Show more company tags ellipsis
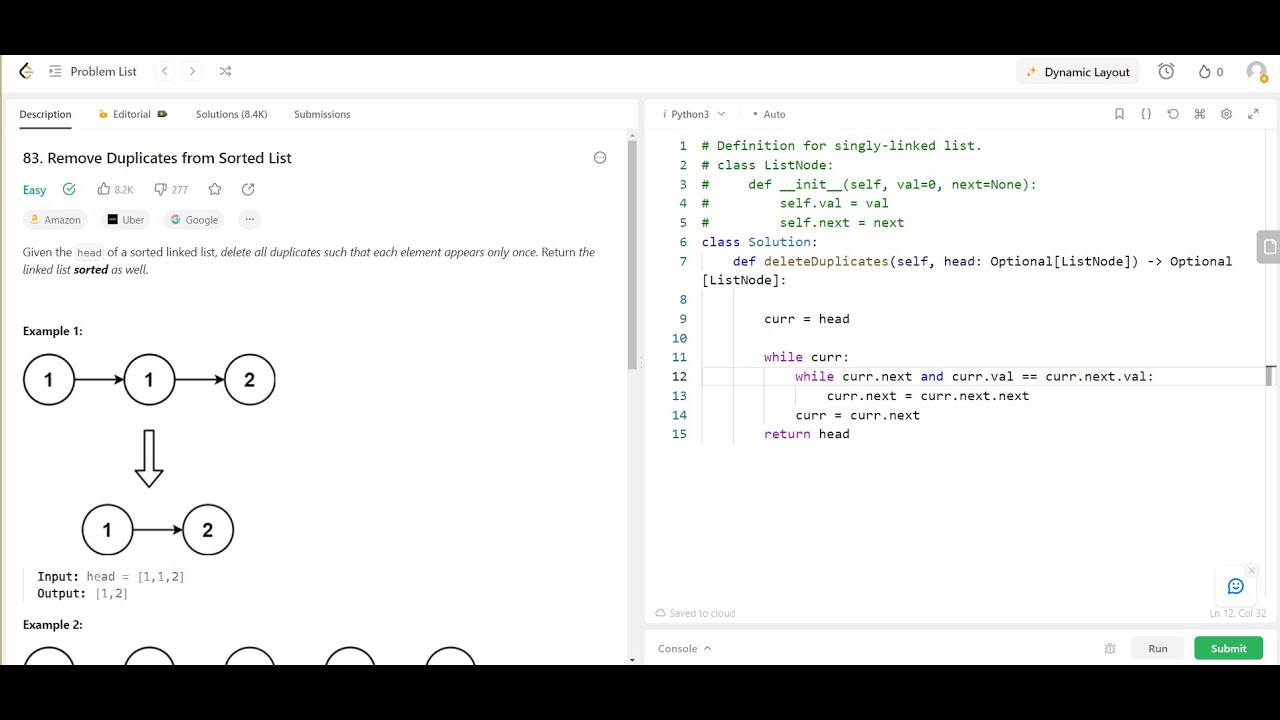This screenshot has width=1280, height=720. click(x=250, y=220)
